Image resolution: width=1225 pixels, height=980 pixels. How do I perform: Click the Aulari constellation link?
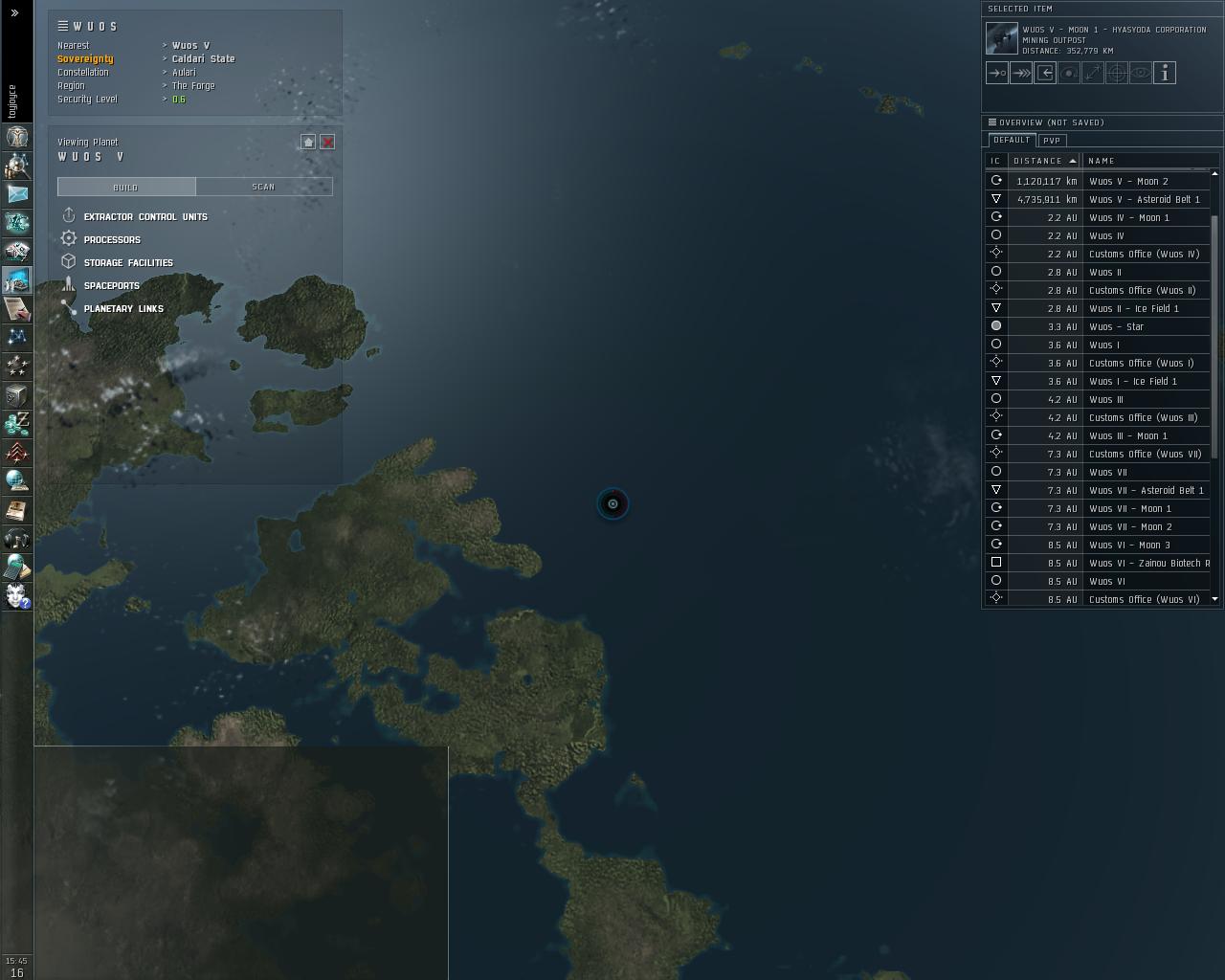pyautogui.click(x=184, y=73)
